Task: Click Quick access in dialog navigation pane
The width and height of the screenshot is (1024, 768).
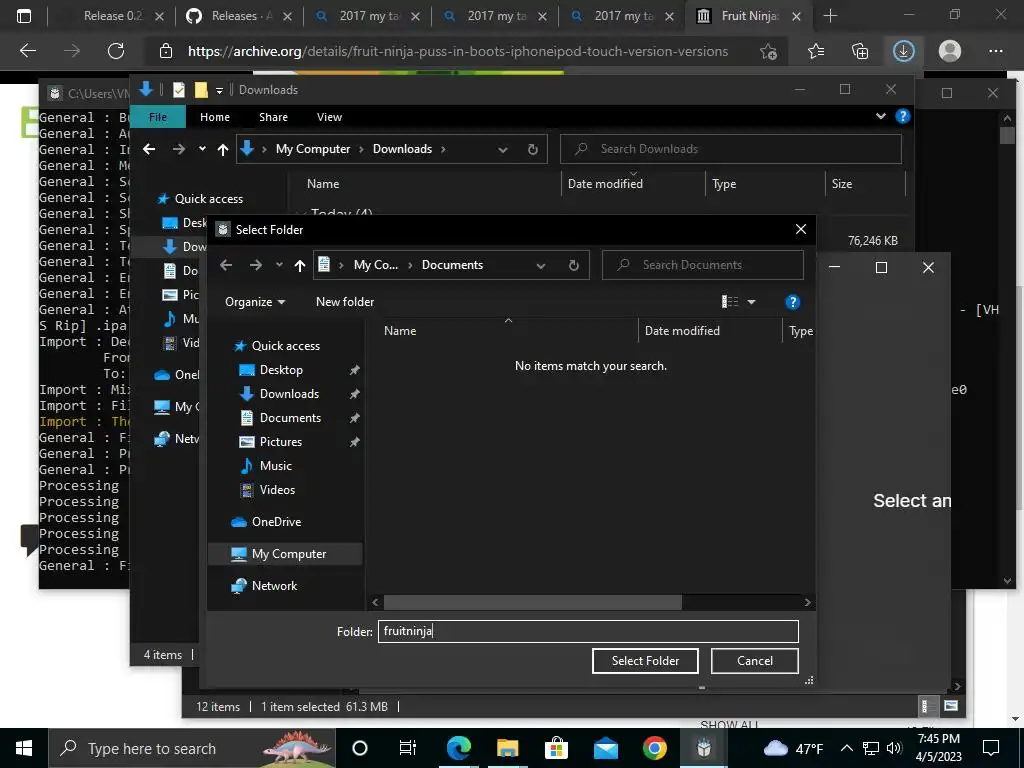Action: tap(285, 345)
